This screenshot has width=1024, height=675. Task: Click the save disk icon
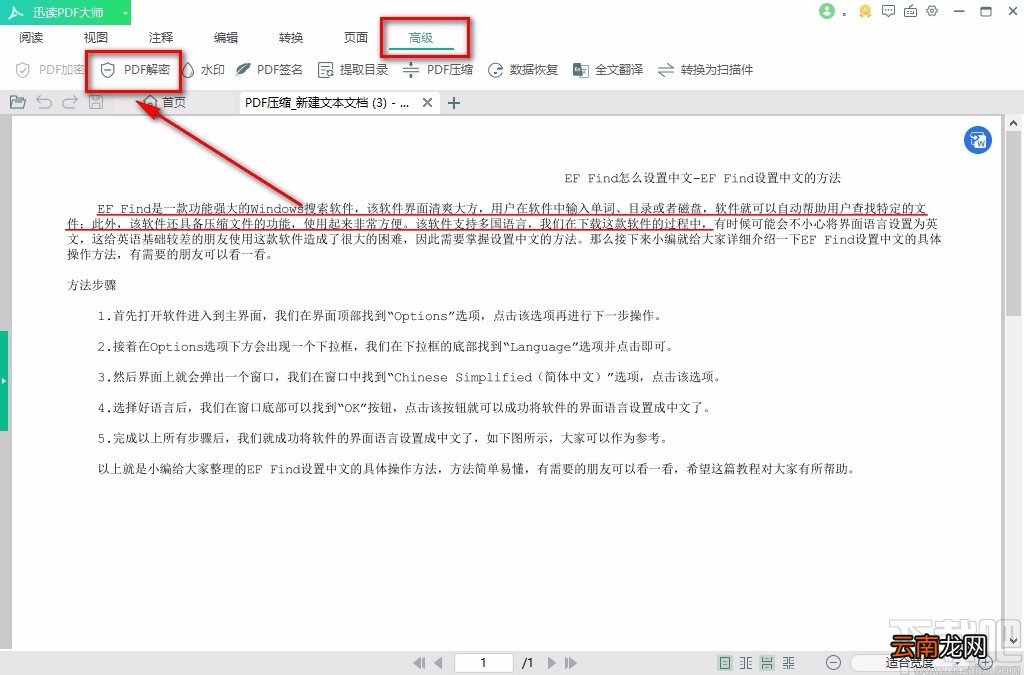click(96, 102)
